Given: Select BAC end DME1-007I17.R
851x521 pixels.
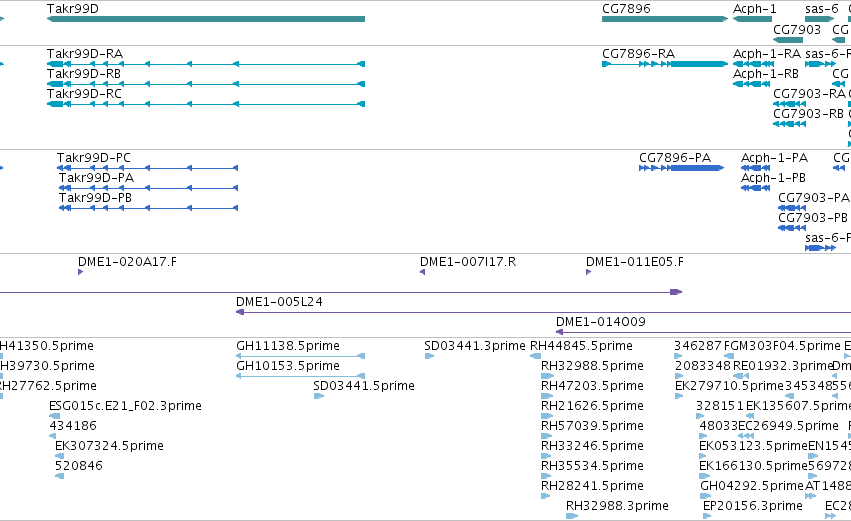Looking at the screenshot, I should click(x=422, y=272).
